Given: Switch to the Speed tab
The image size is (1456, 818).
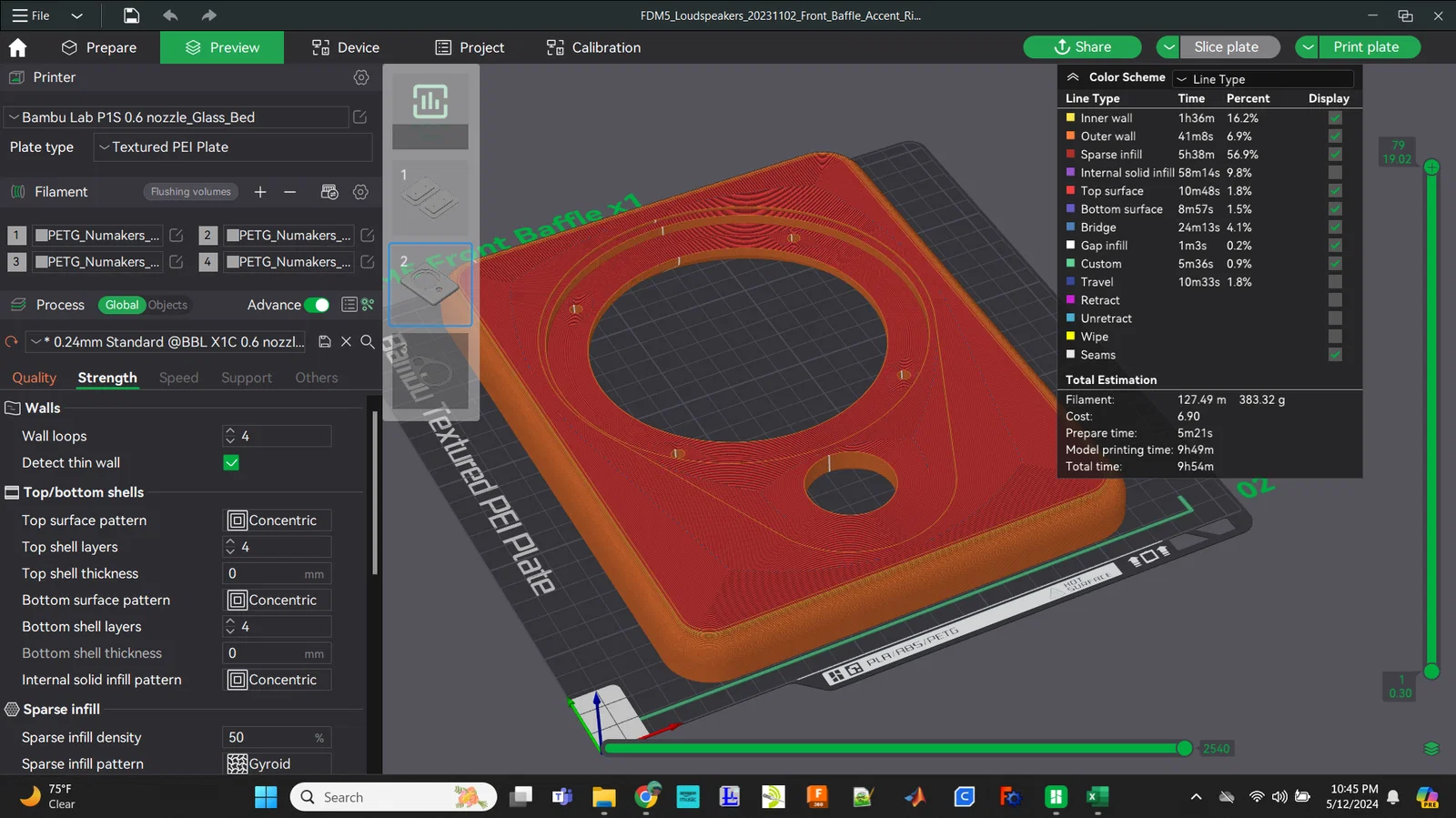Looking at the screenshot, I should [178, 378].
